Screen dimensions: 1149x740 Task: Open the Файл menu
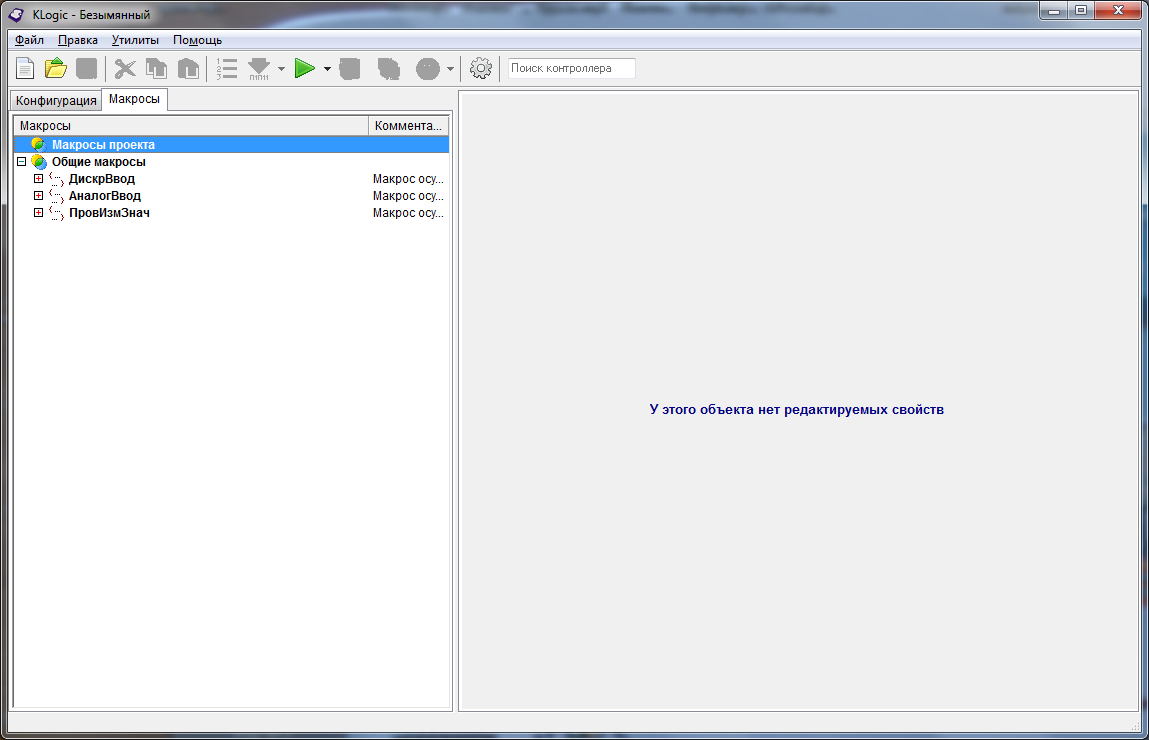click(29, 40)
